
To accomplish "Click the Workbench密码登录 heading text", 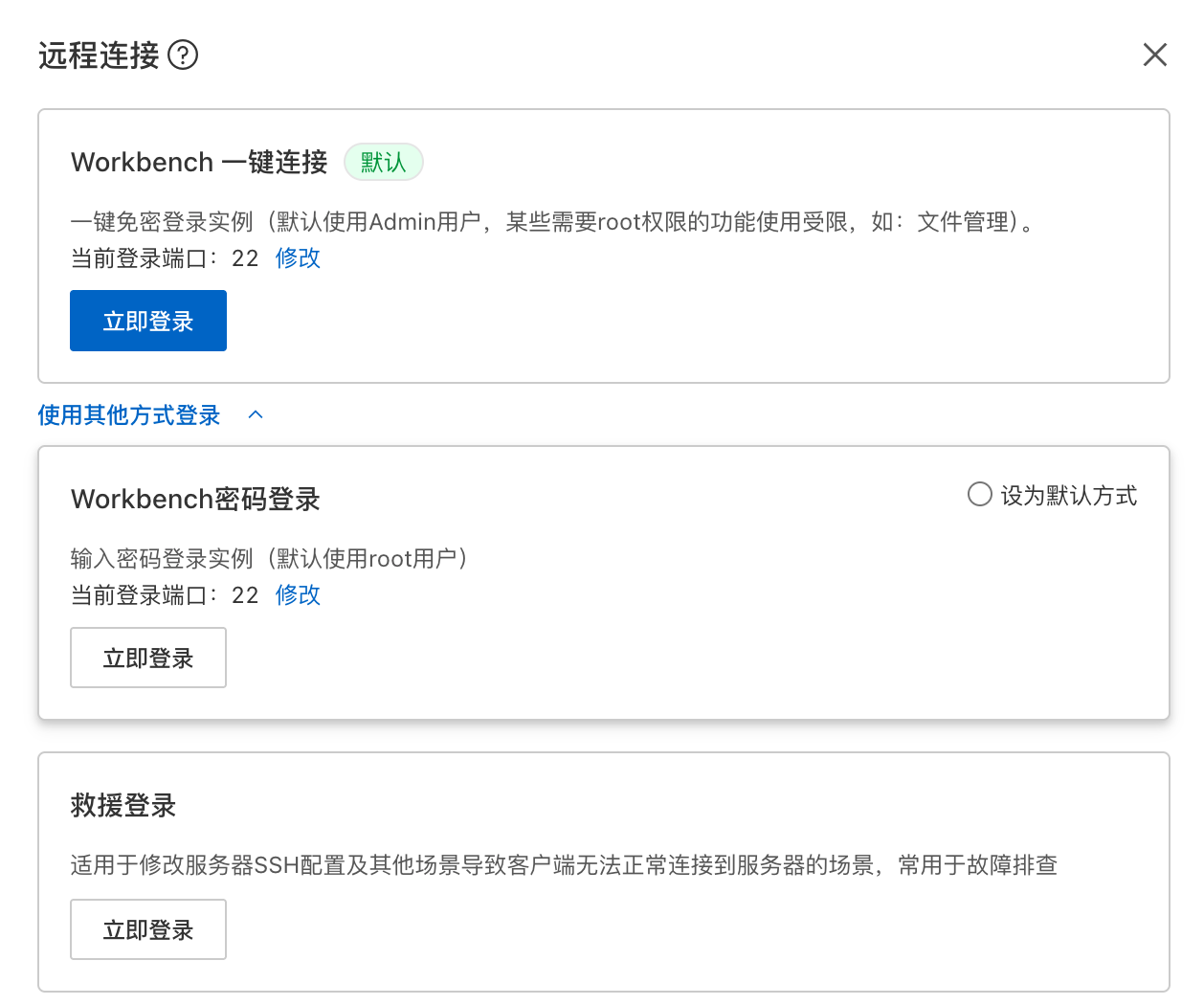I will [195, 499].
